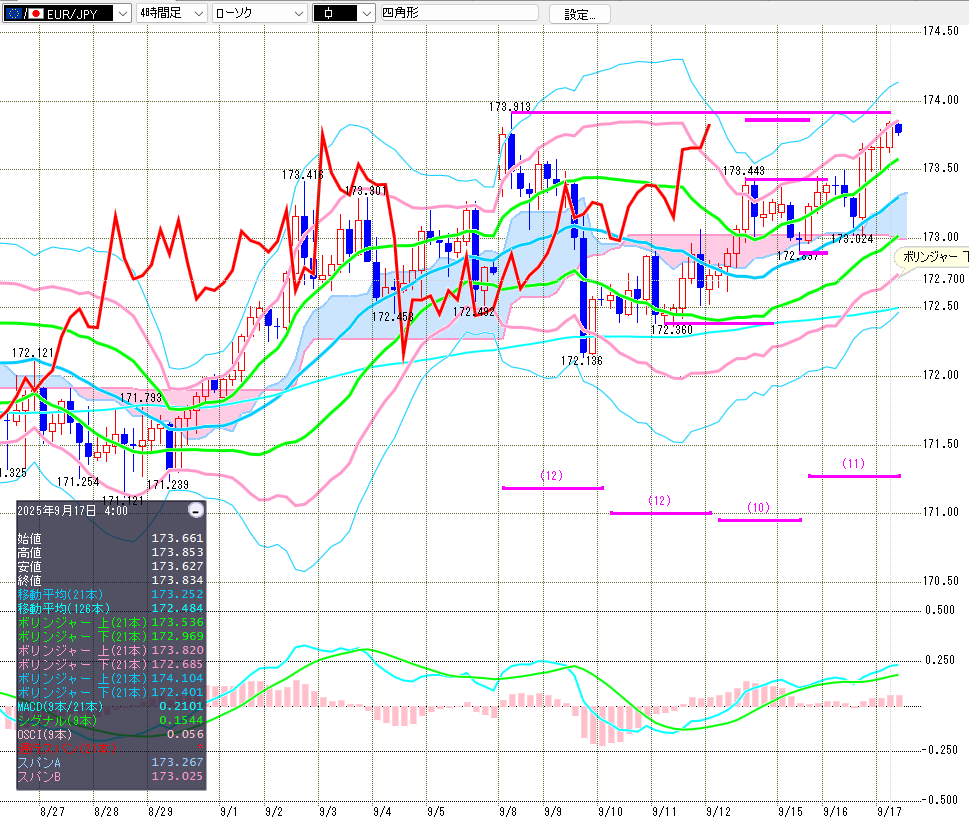Click the 四角形 text field

coord(458,13)
